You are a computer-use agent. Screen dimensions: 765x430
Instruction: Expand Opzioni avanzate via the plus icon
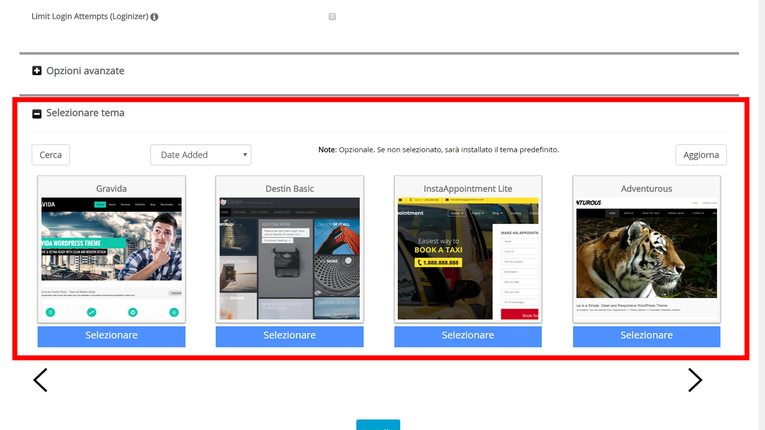point(37,71)
